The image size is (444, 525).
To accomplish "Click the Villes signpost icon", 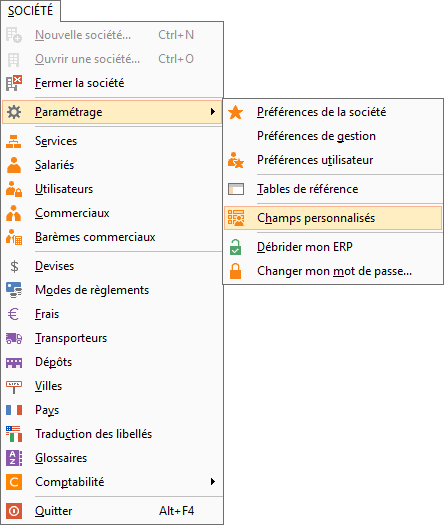I will [14, 387].
